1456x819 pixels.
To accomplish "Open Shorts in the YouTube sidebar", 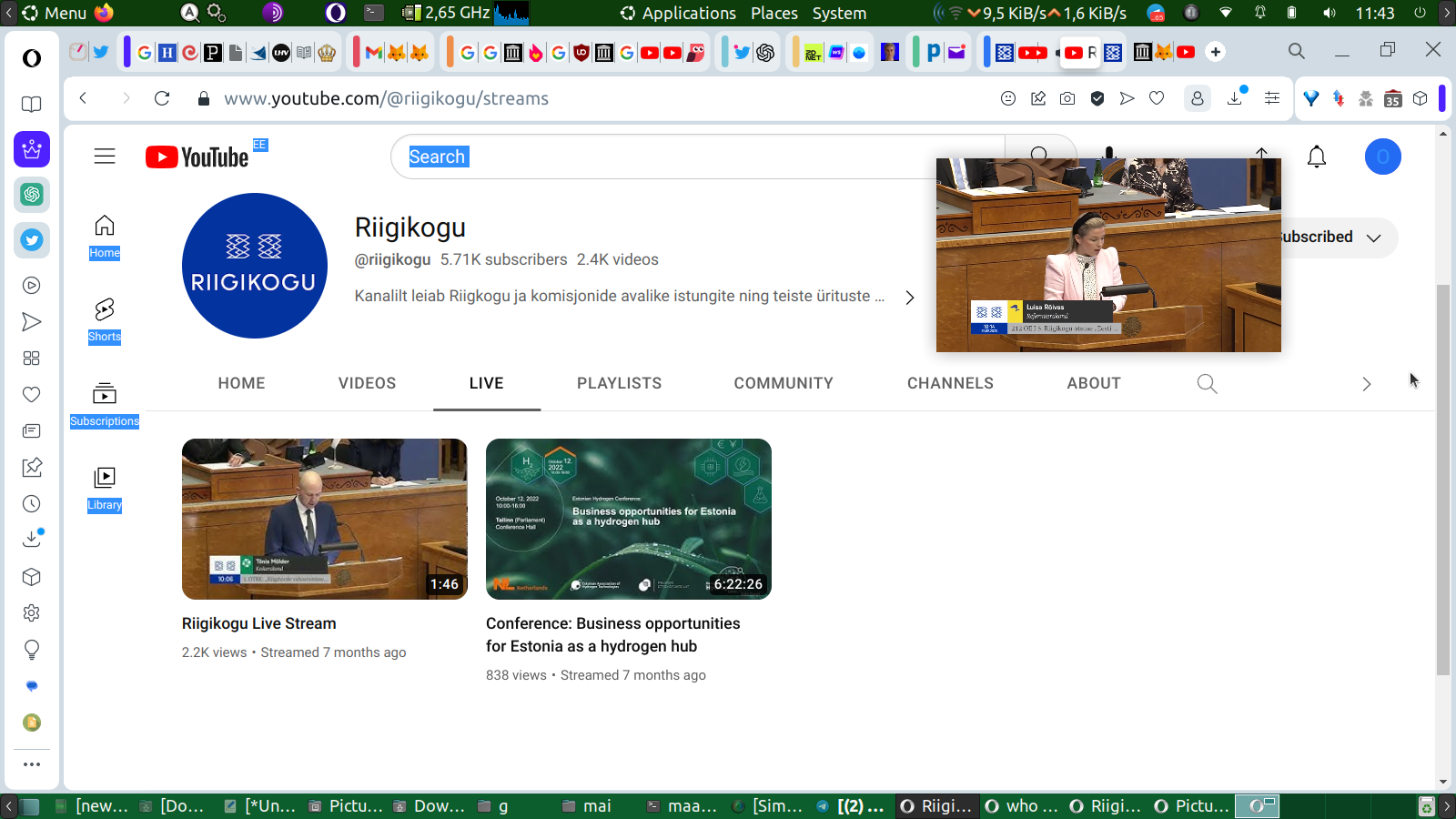I will pyautogui.click(x=105, y=319).
